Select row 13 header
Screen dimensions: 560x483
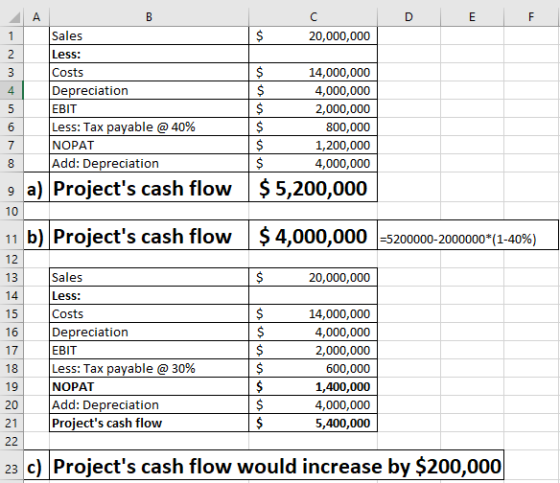pos(11,277)
